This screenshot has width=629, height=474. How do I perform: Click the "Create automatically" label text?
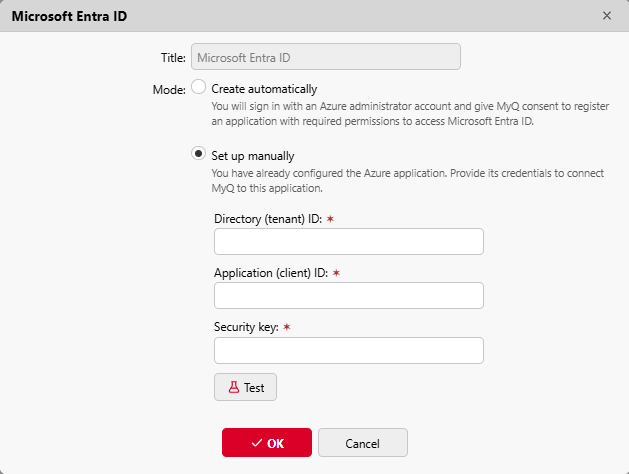tap(264, 89)
